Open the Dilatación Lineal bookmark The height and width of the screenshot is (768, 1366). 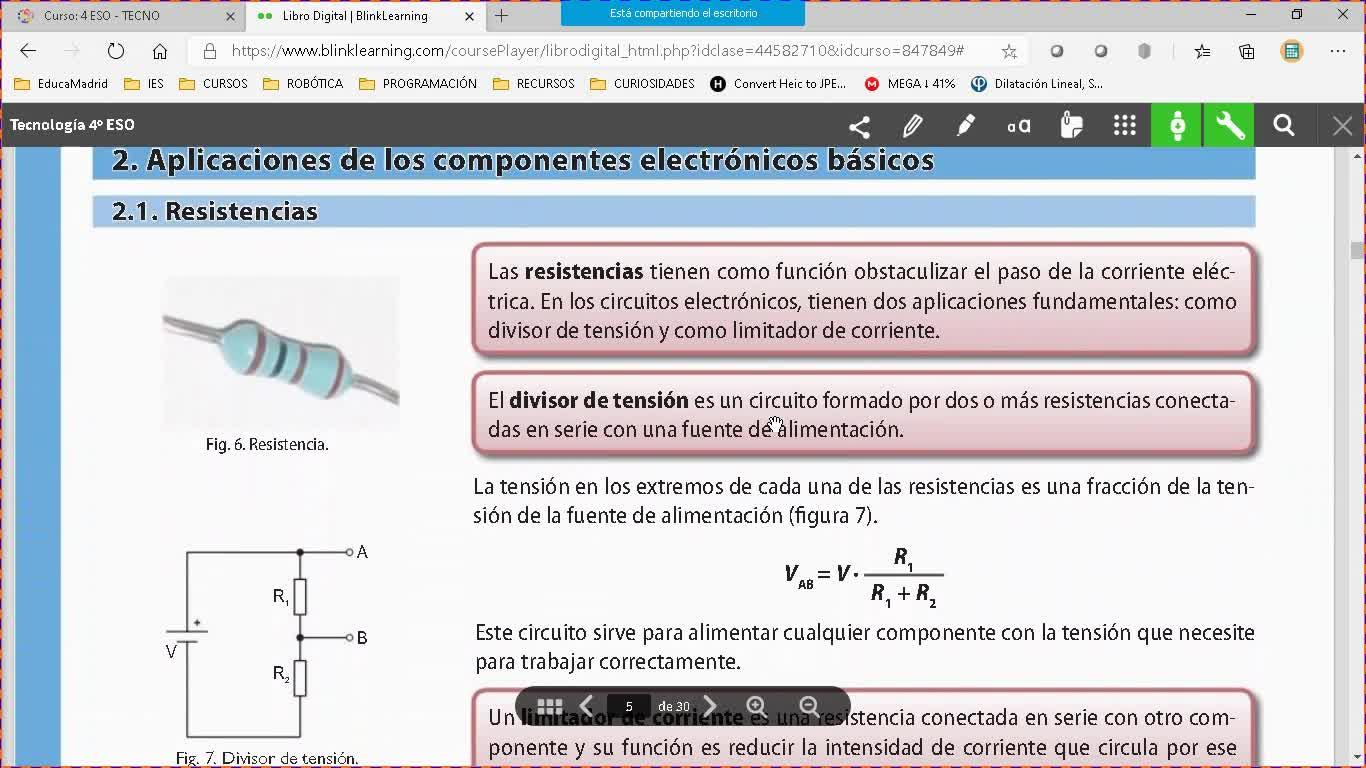(1037, 84)
